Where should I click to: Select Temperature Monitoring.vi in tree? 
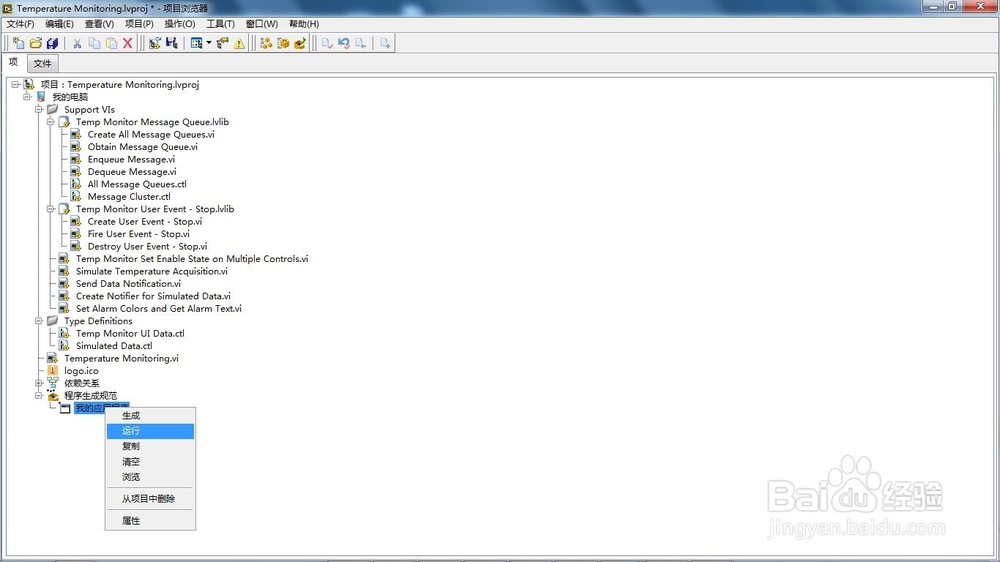121,359
